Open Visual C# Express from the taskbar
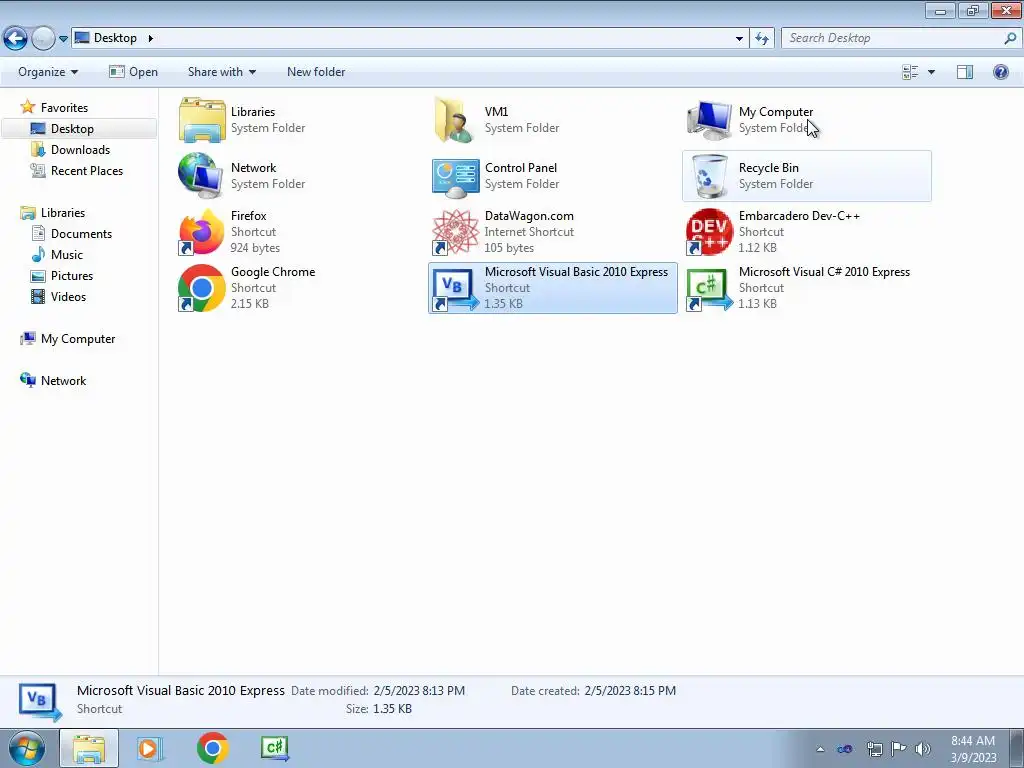The width and height of the screenshot is (1024, 768). click(274, 748)
